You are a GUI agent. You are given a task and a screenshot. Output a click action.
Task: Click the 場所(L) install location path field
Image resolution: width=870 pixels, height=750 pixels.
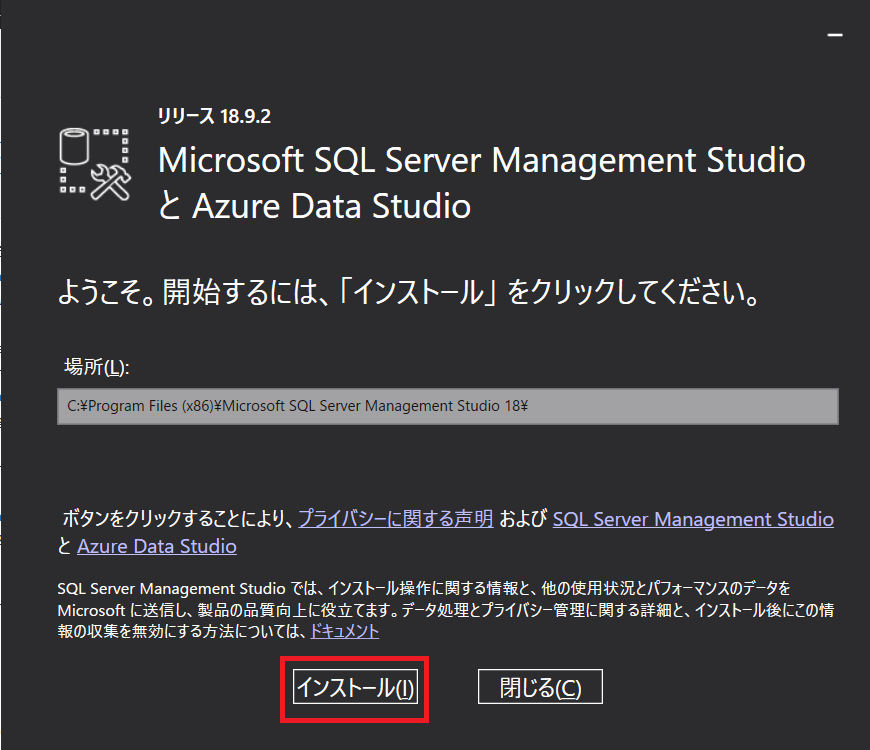448,406
